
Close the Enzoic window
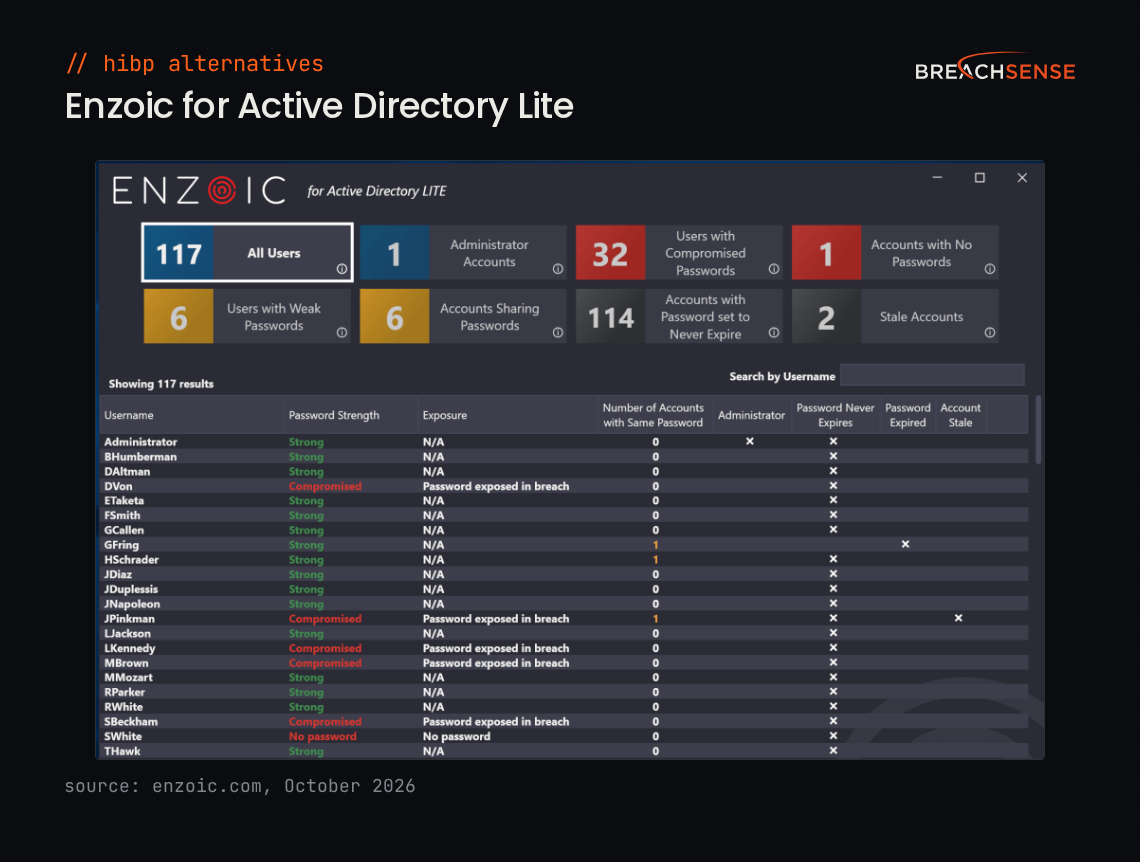pyautogui.click(x=1021, y=177)
